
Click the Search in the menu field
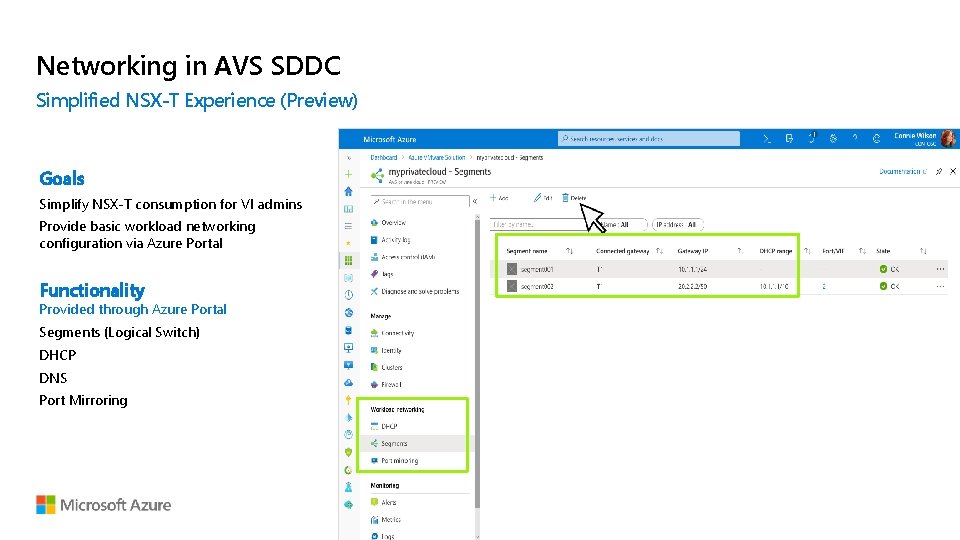[x=419, y=201]
